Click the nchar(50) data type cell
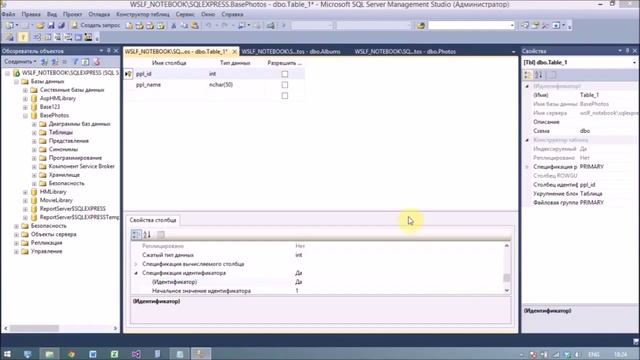 point(235,85)
